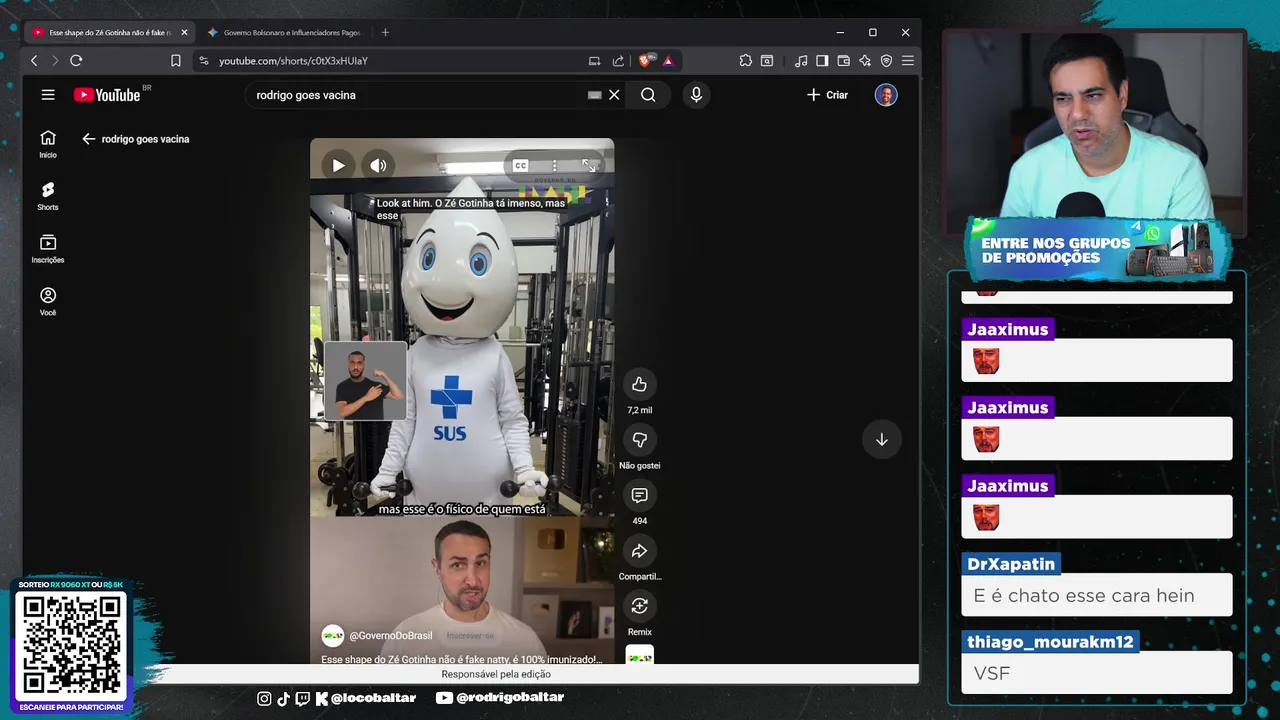1280x720 pixels.
Task: Open the YouTube hamburger guide menu
Action: pyautogui.click(x=48, y=95)
